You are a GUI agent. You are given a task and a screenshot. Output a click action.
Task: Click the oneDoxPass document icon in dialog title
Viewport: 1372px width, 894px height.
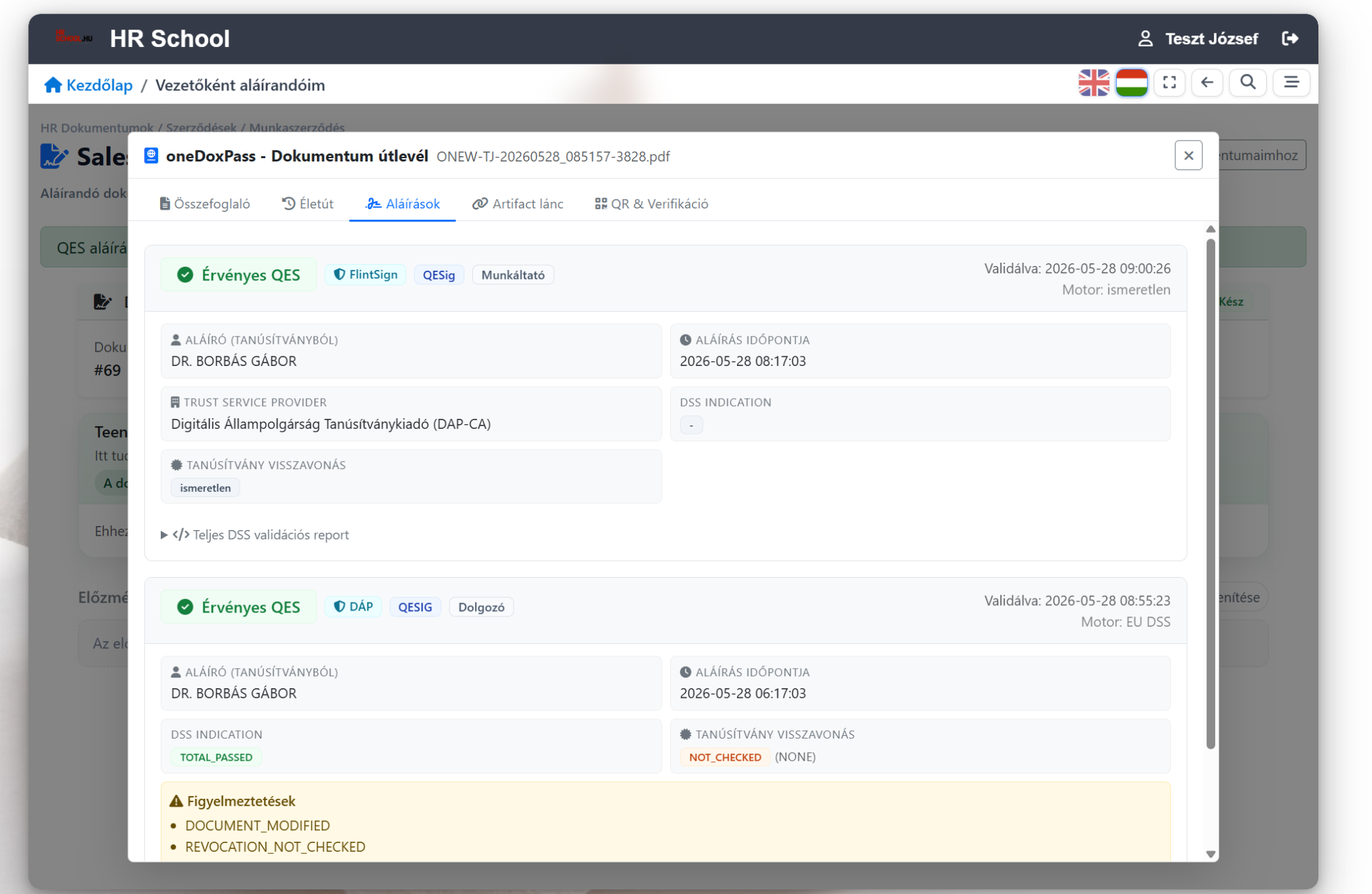point(151,156)
